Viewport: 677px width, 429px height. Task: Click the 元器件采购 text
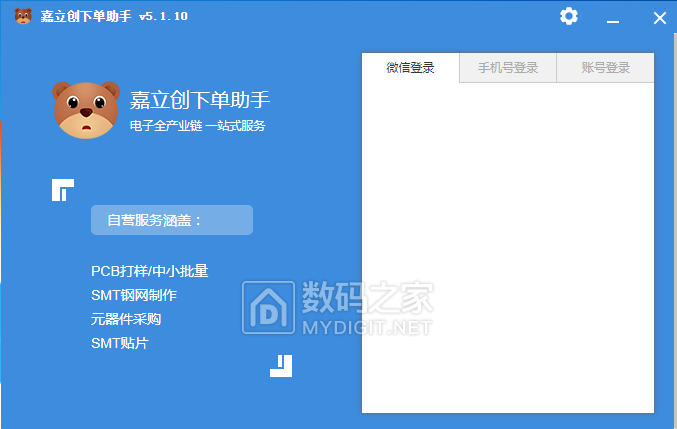[x=126, y=319]
